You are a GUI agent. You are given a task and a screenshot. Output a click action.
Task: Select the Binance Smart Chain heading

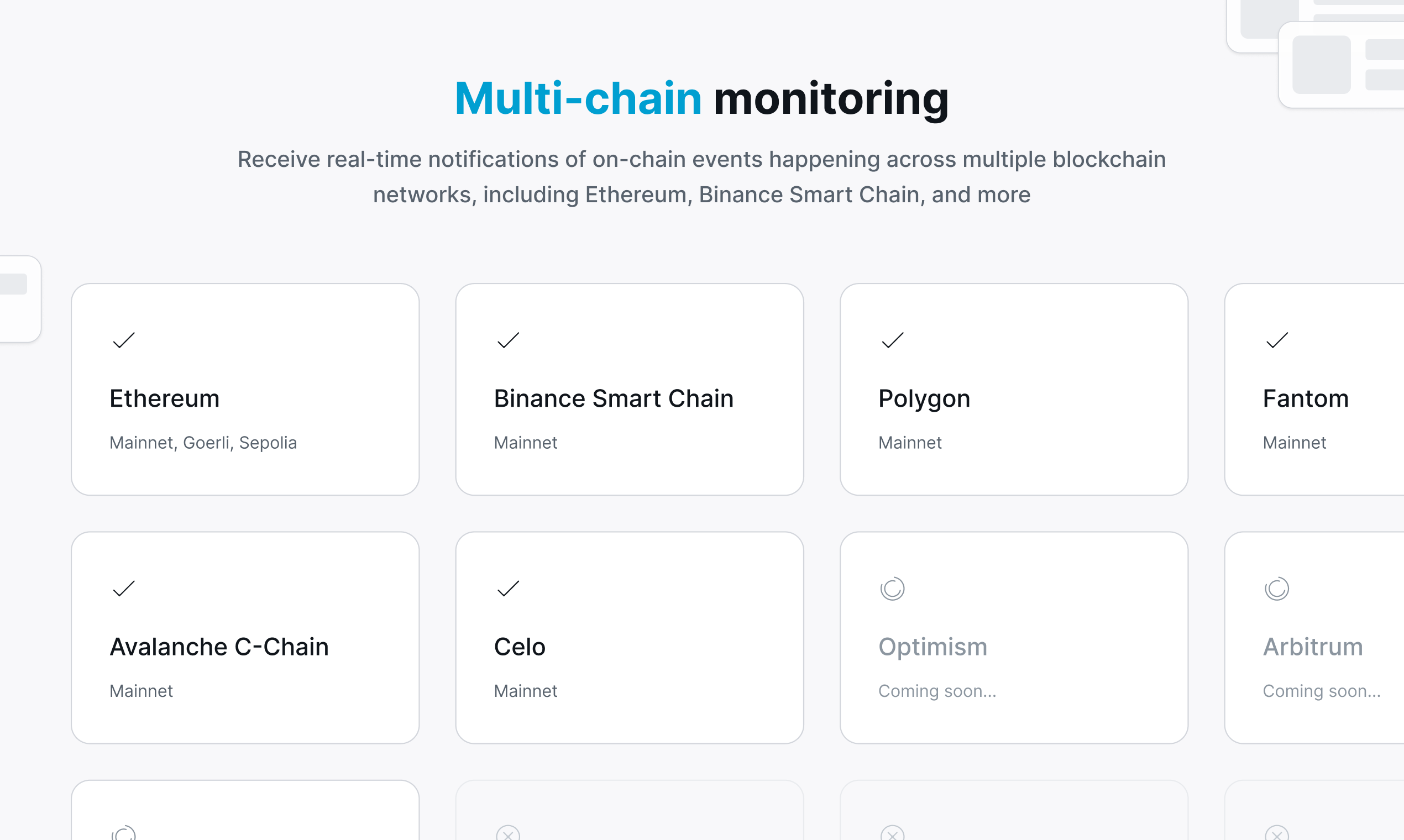pyautogui.click(x=614, y=398)
